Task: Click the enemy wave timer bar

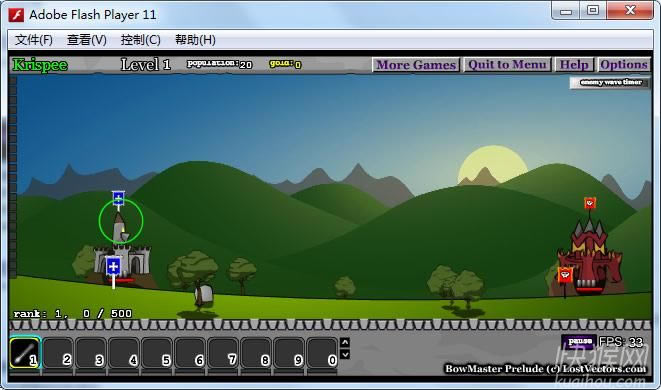Action: tap(610, 83)
